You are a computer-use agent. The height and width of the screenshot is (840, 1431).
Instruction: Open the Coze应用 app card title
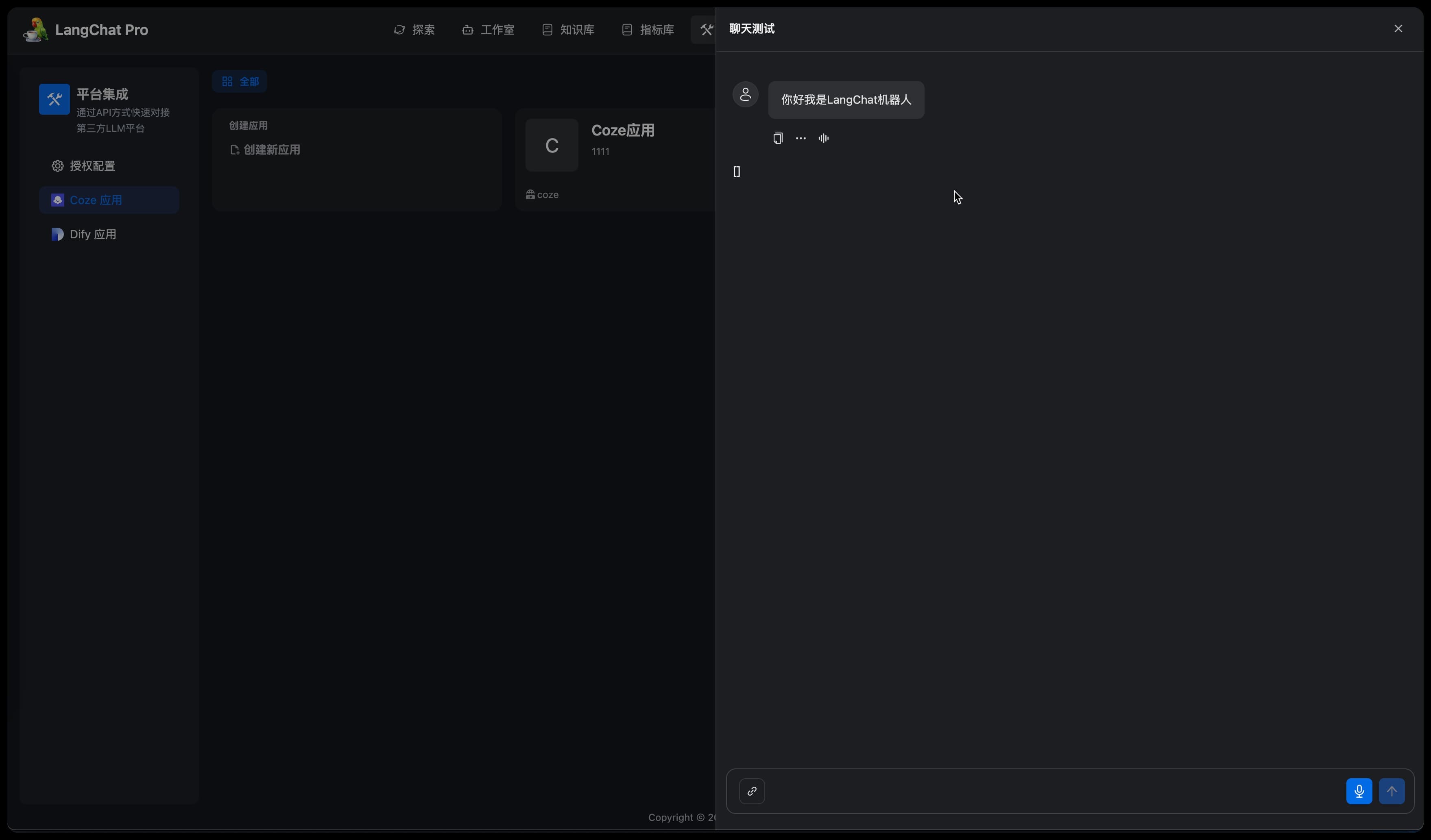tap(623, 131)
